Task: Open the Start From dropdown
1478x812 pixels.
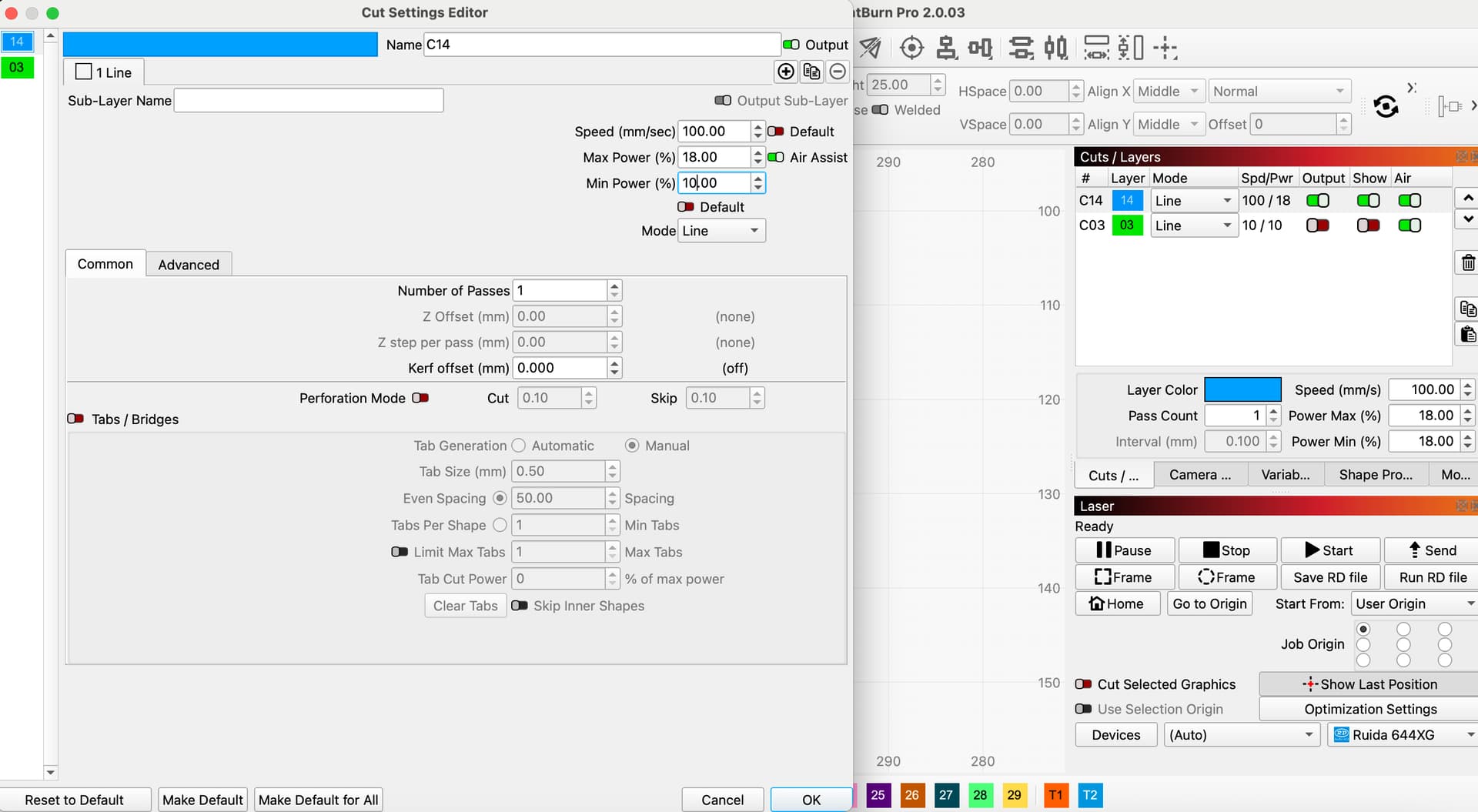Action: [x=1414, y=603]
